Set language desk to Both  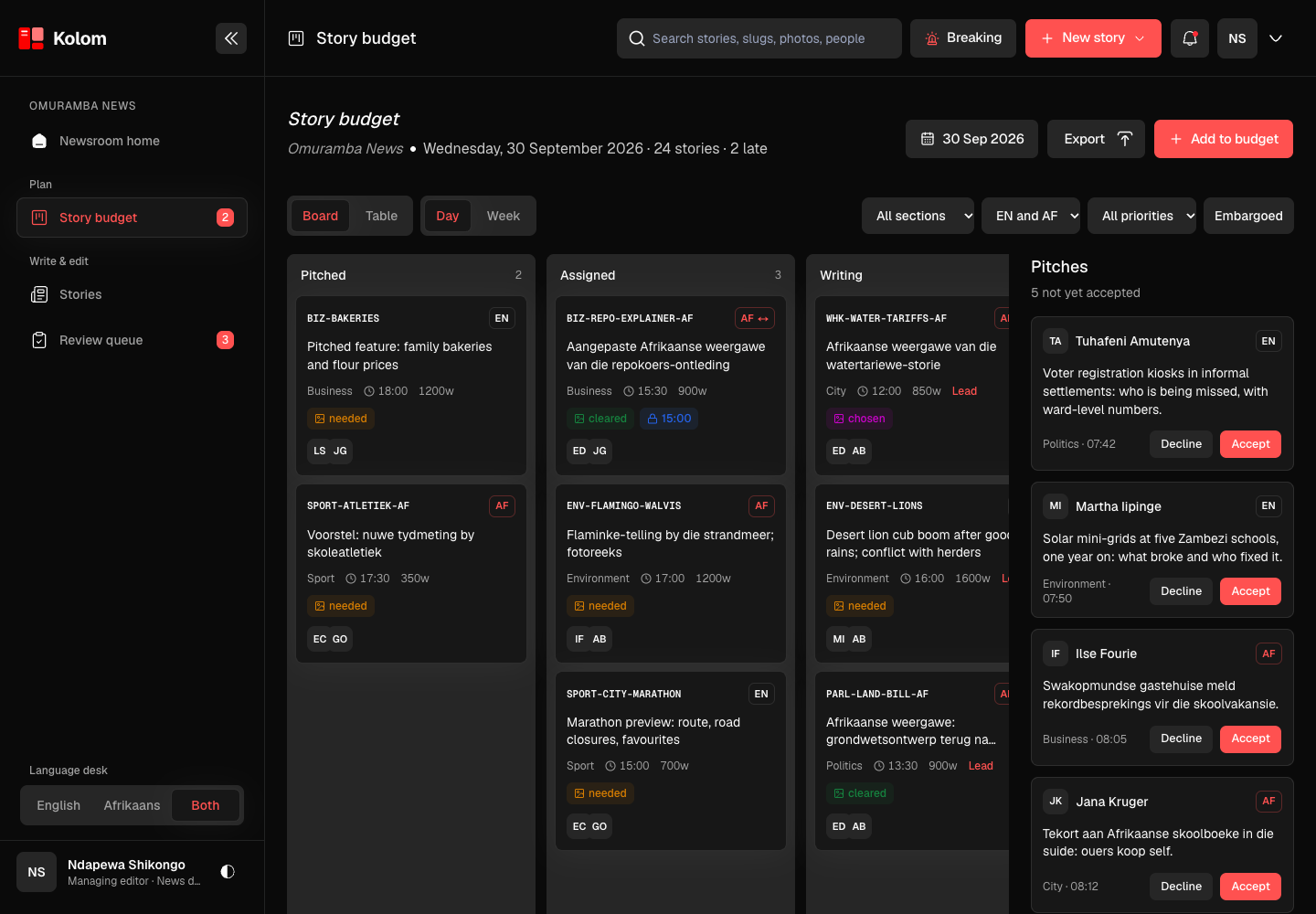point(206,805)
